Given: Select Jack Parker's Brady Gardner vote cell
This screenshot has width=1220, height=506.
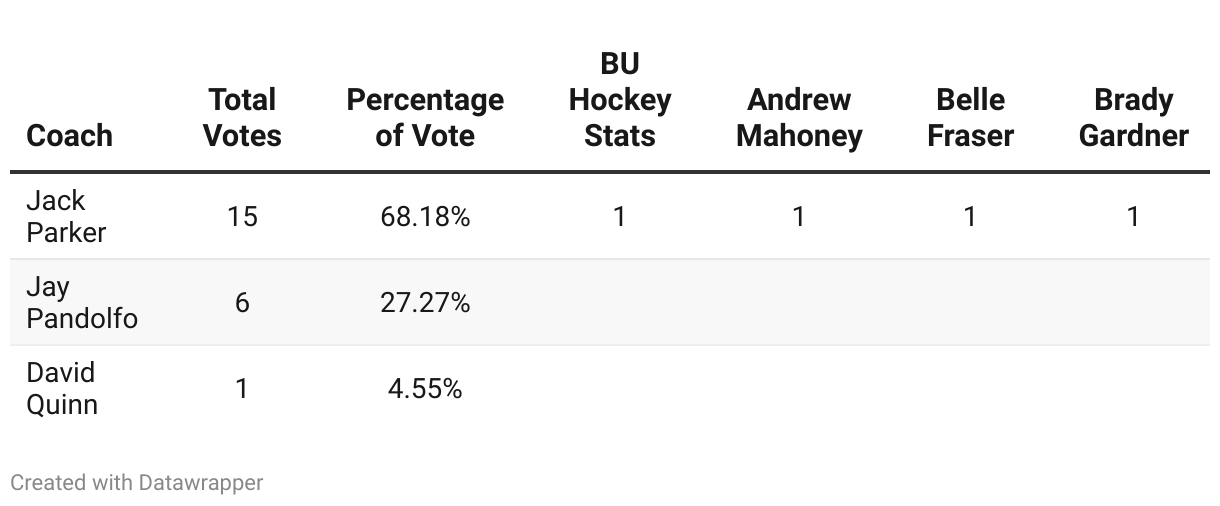Looking at the screenshot, I should coord(1133,216).
